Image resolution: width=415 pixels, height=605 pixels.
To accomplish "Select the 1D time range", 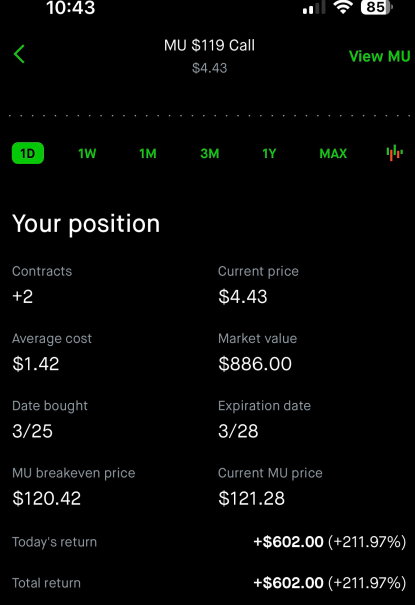I will pyautogui.click(x=28, y=153).
